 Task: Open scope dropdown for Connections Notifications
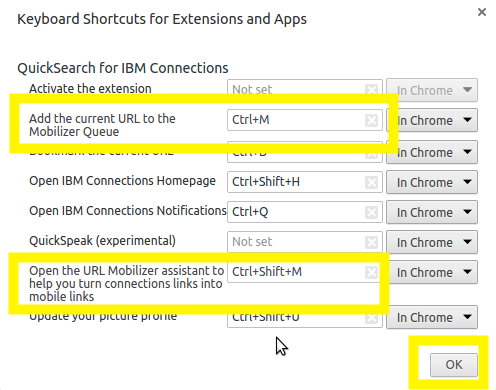pos(432,212)
